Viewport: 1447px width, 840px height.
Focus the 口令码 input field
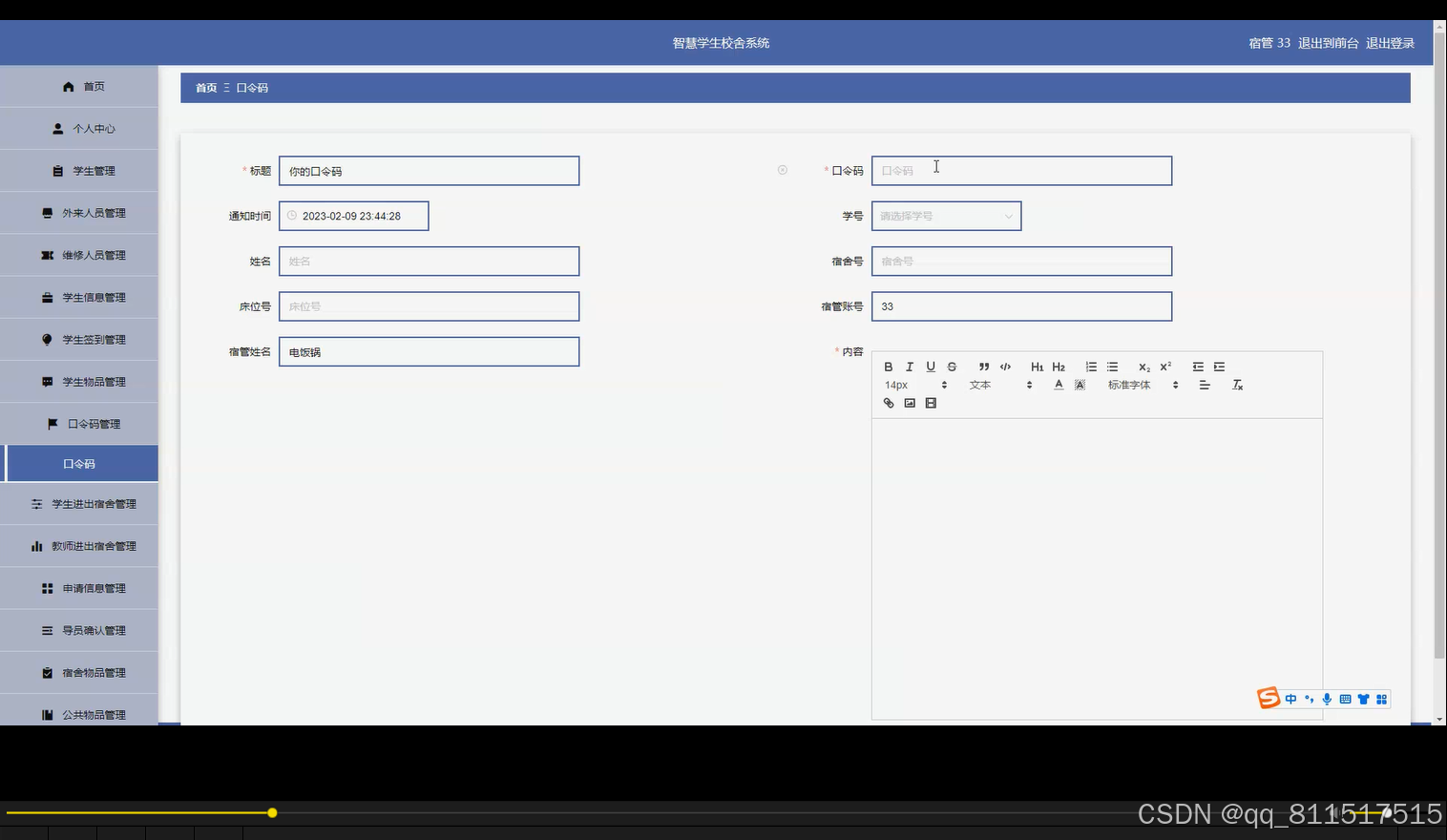(1021, 171)
